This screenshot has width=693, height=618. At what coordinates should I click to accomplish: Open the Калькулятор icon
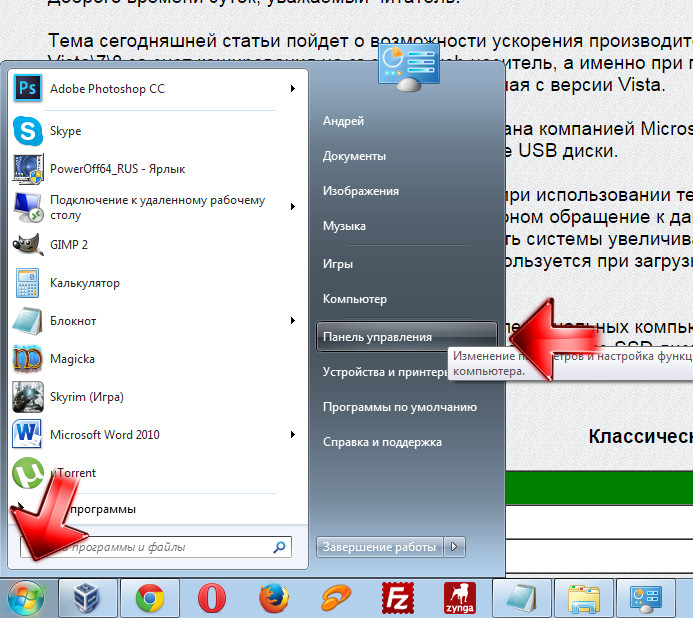pos(28,283)
